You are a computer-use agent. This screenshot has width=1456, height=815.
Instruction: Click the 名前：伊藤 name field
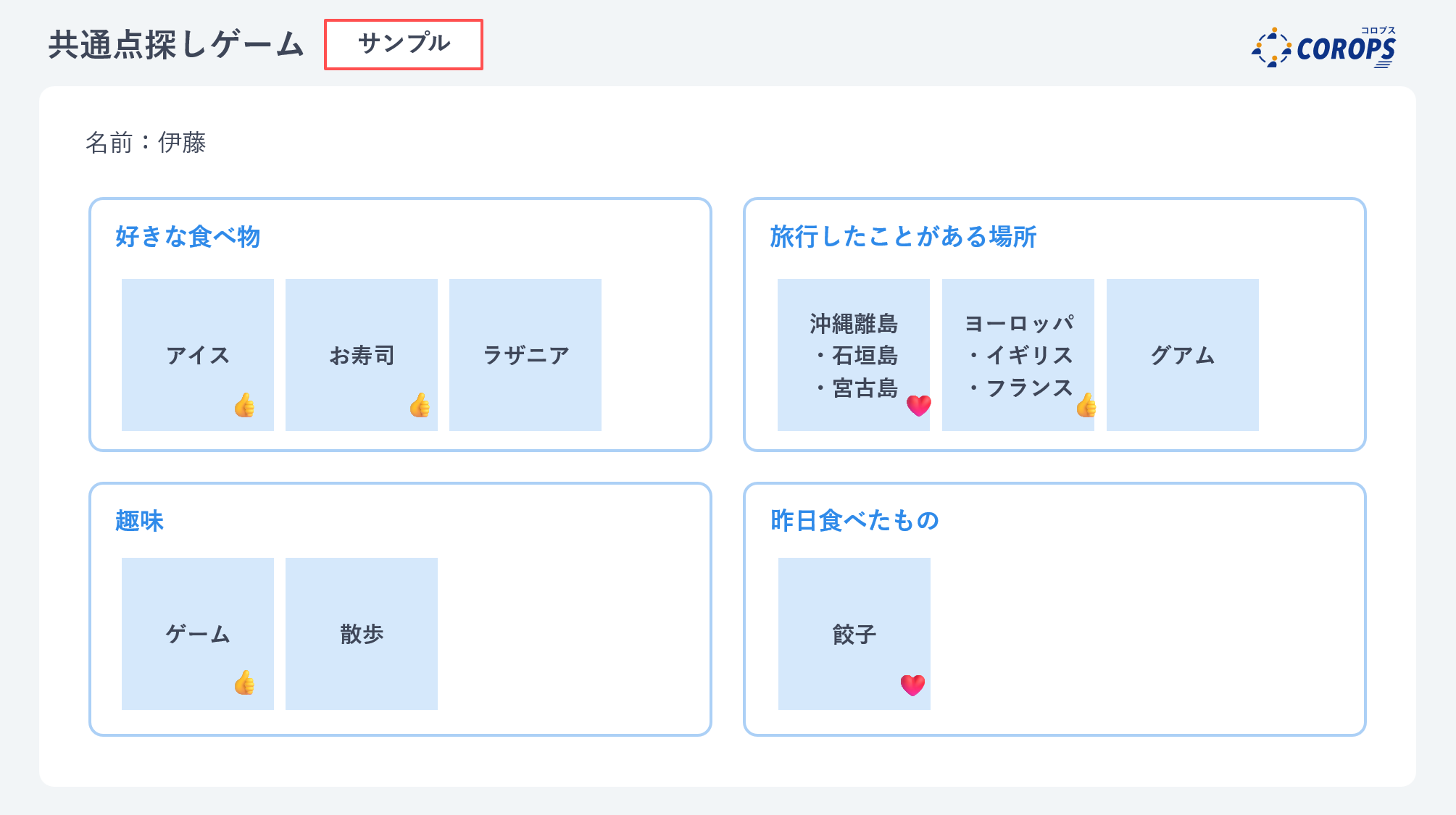tap(146, 143)
